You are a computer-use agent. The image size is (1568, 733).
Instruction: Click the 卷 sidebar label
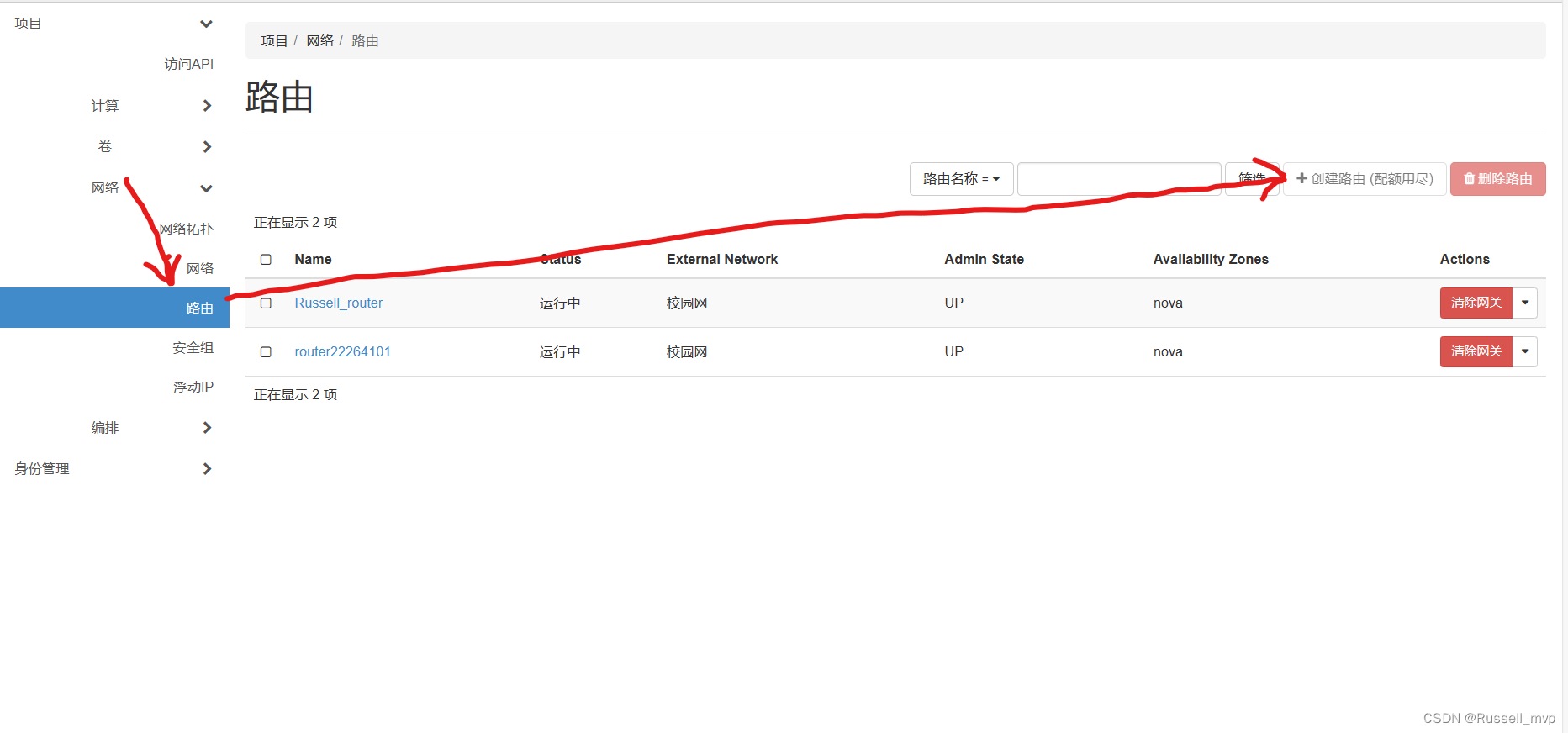[x=105, y=146]
